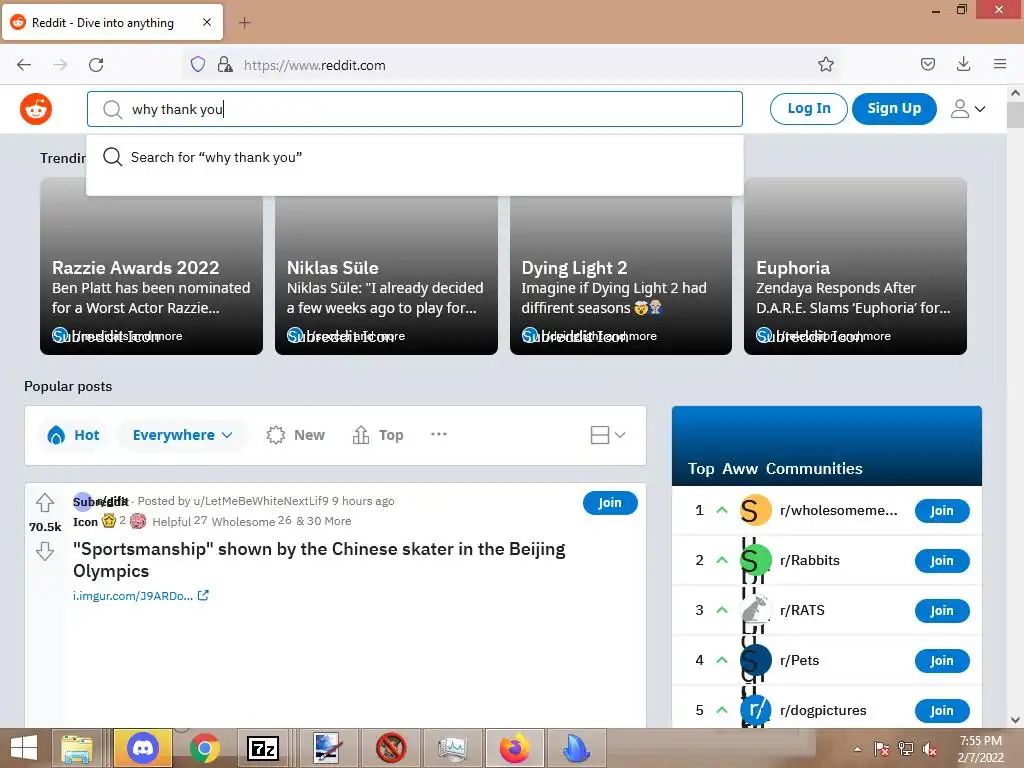Open r/dogpictures community
Image resolution: width=1024 pixels, height=768 pixels.
point(823,710)
